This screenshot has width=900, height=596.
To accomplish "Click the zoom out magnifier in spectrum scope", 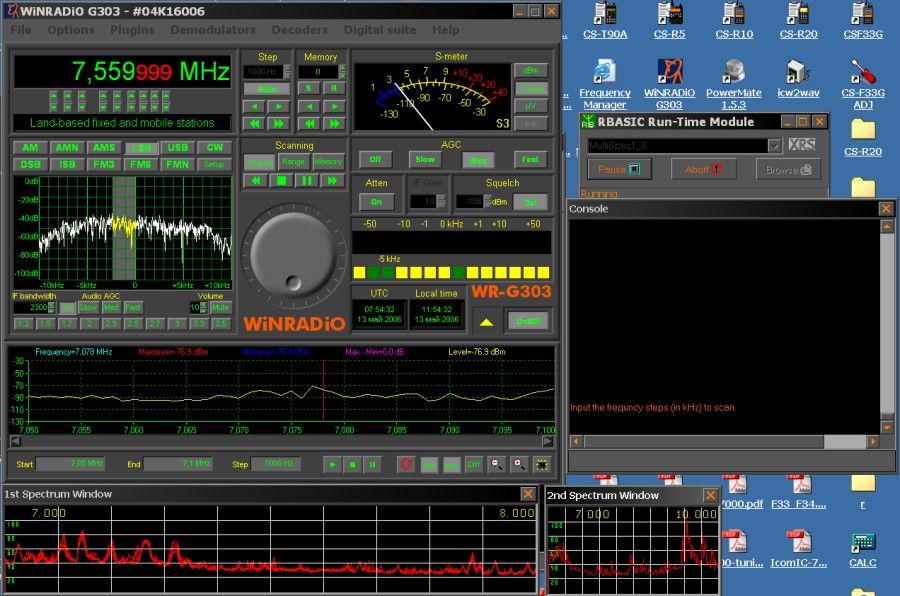I will [x=496, y=464].
